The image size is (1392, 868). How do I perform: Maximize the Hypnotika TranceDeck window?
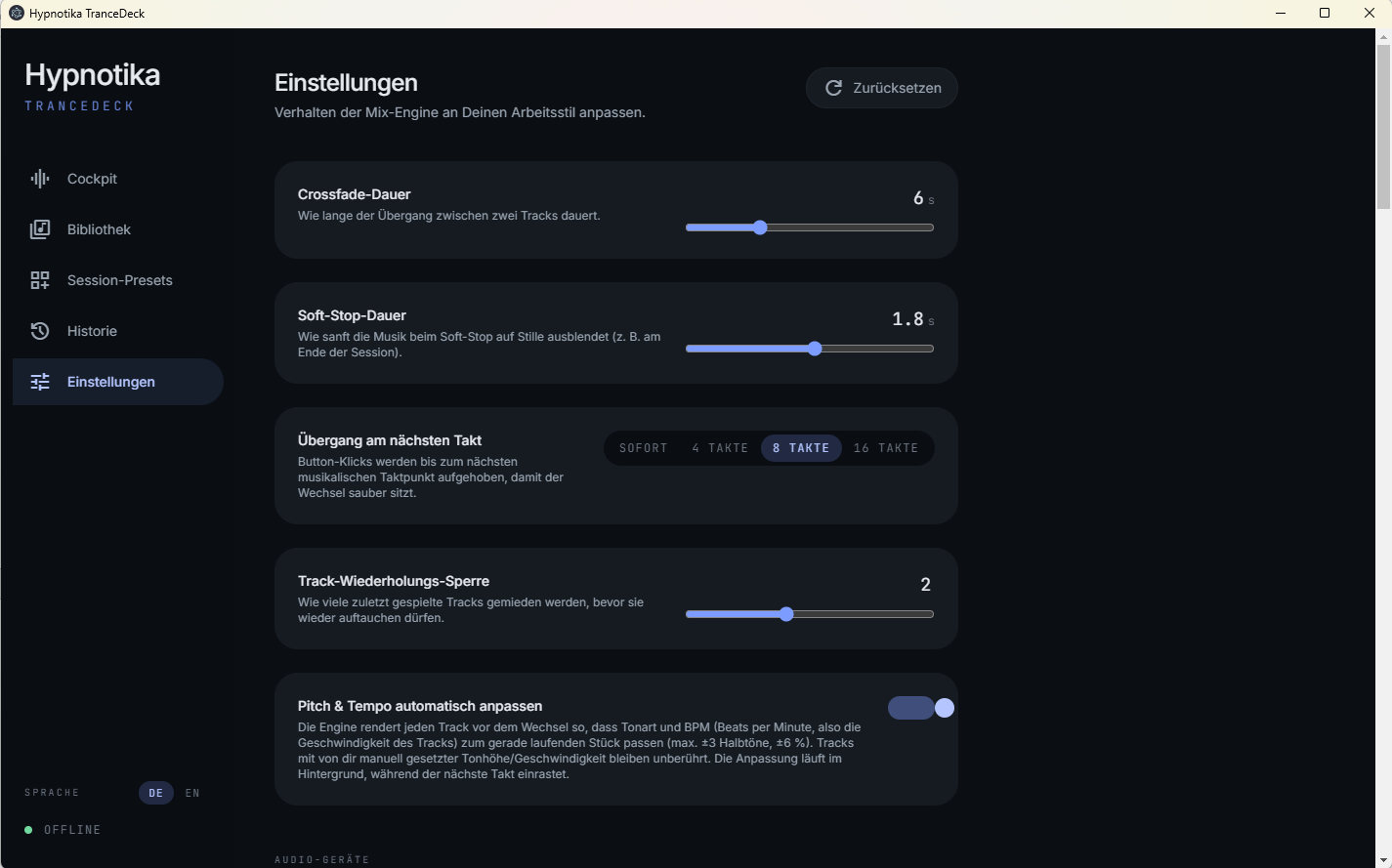pyautogui.click(x=1325, y=14)
